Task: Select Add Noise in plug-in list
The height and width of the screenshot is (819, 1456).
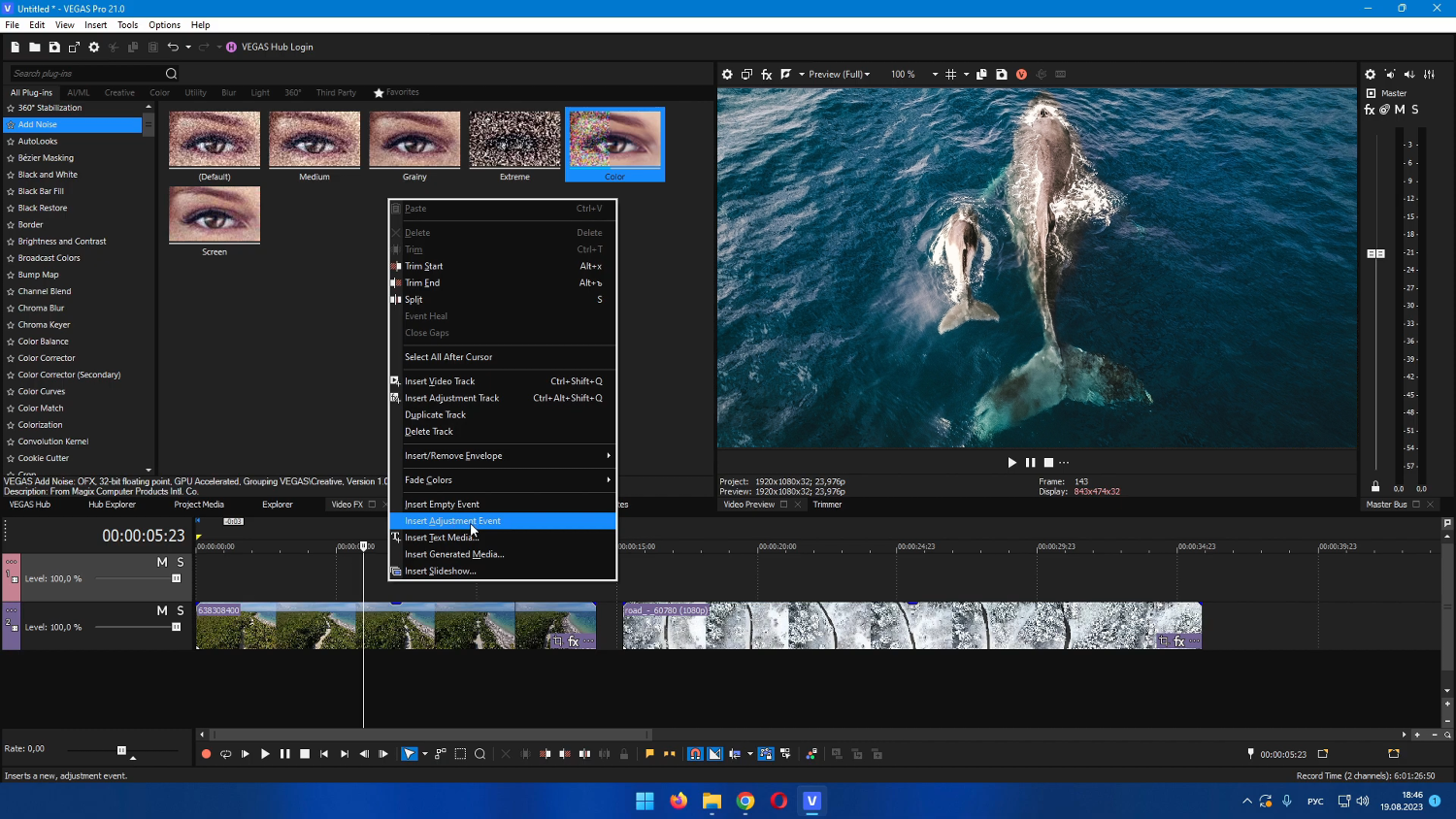Action: click(73, 124)
